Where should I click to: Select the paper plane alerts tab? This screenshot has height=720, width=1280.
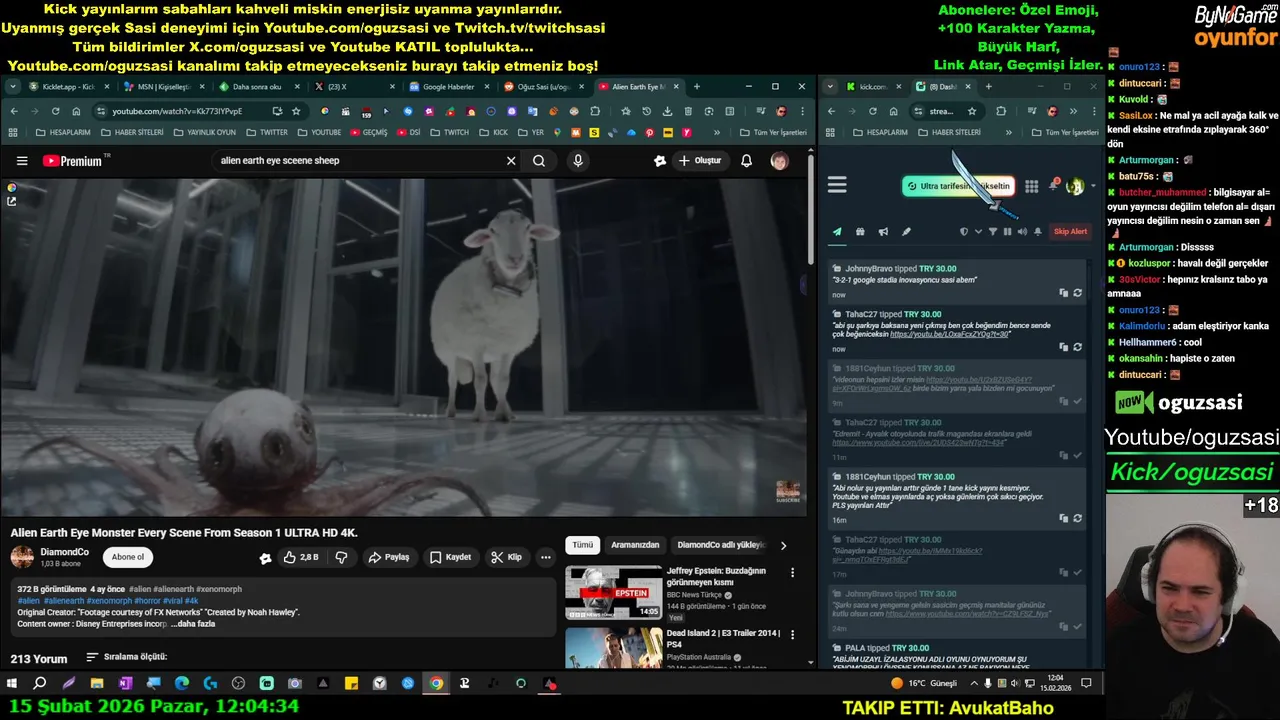(x=837, y=231)
